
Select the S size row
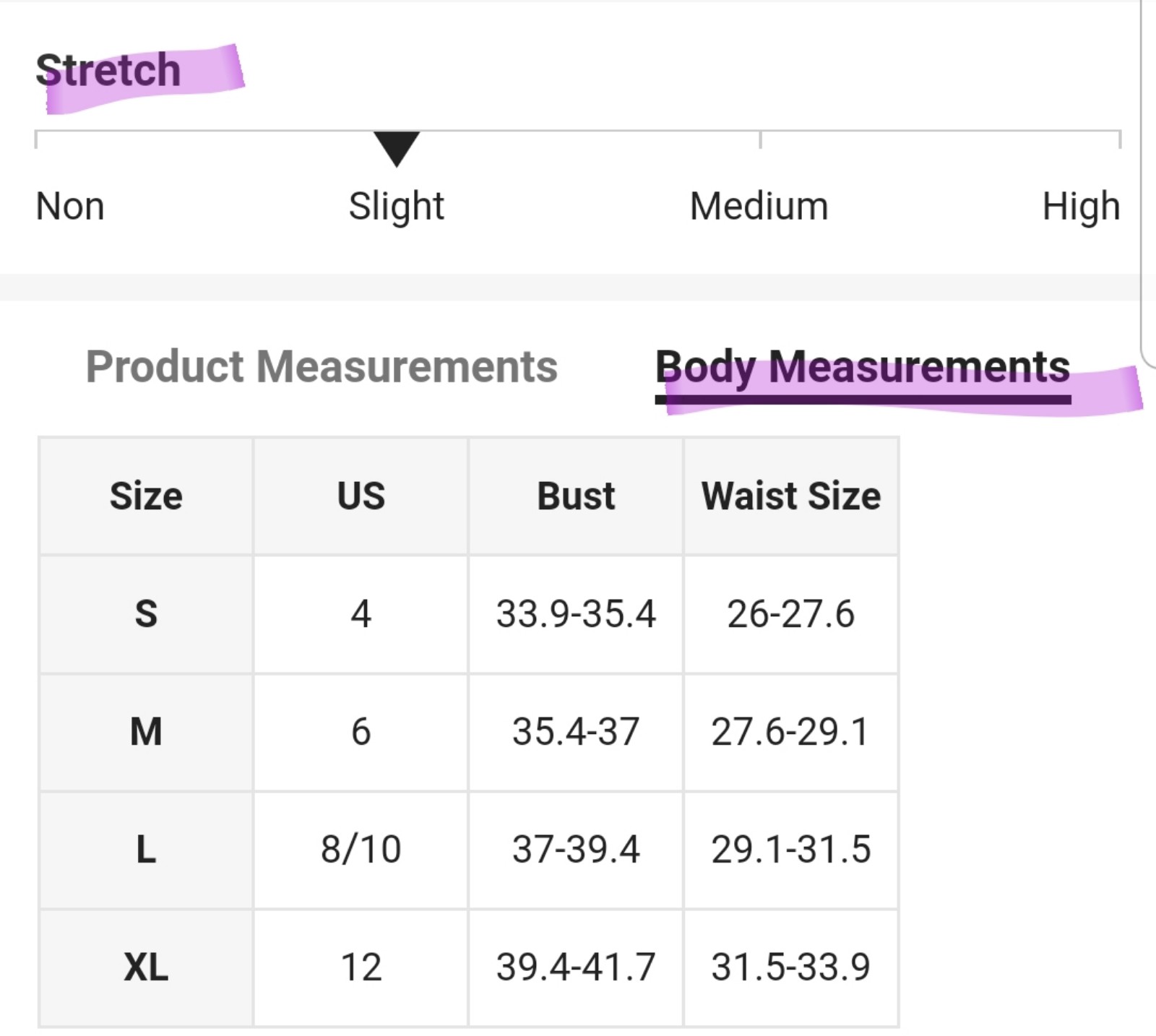pos(468,614)
